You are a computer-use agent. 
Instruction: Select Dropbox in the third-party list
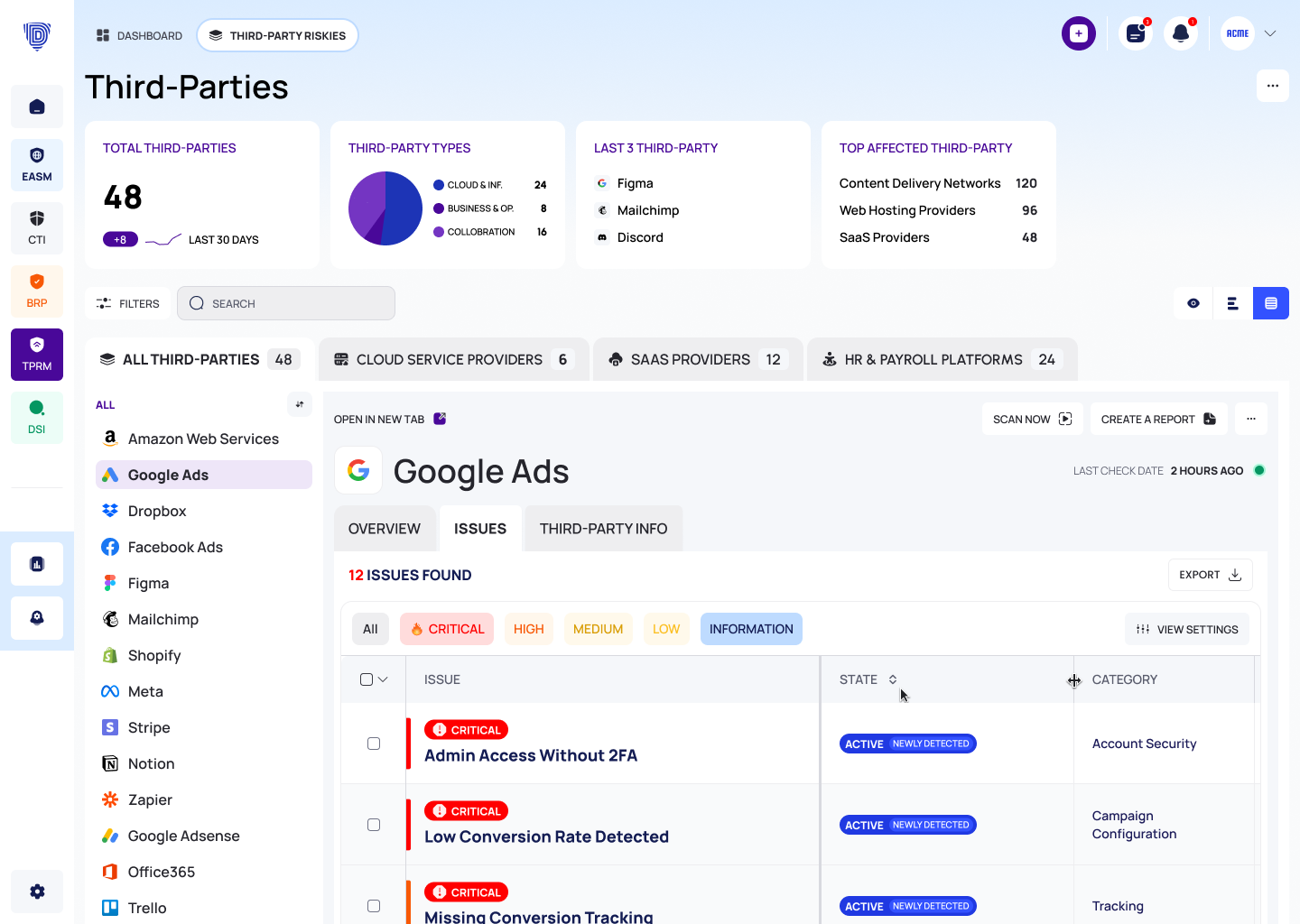(x=204, y=511)
